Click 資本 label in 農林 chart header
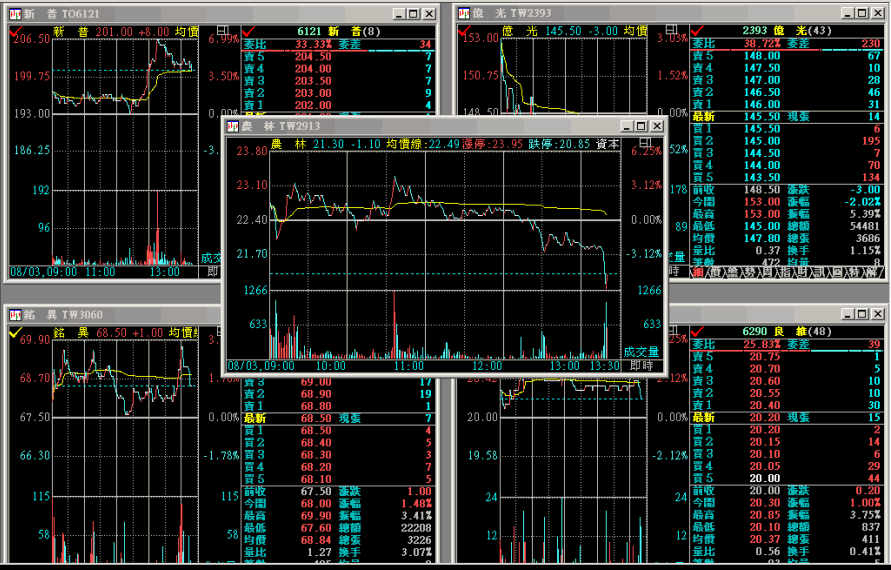This screenshot has height=570, width=891. pos(607,144)
